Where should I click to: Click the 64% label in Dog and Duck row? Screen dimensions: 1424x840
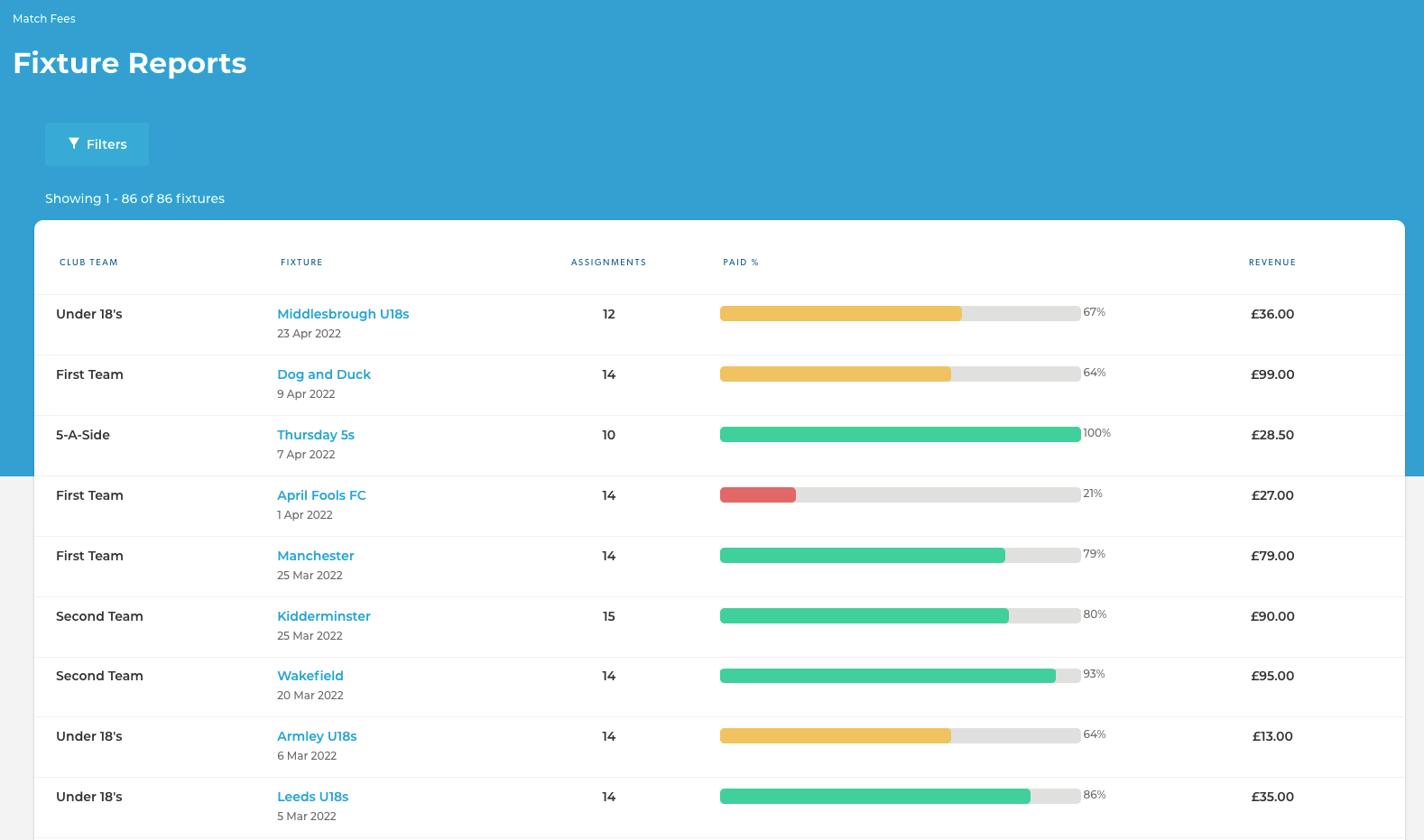[x=1095, y=373]
